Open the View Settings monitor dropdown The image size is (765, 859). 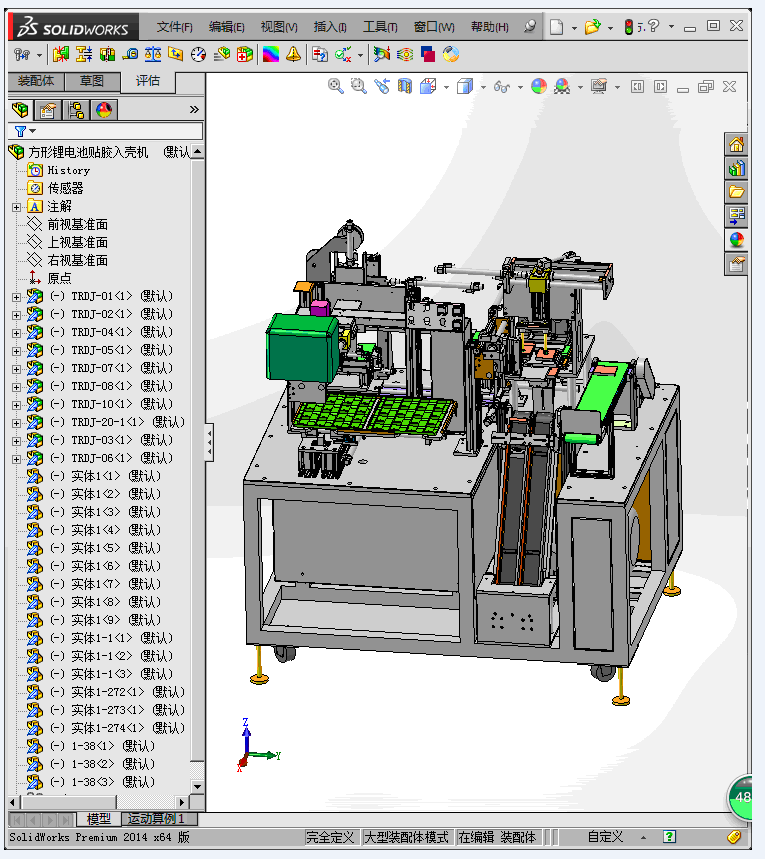tap(618, 87)
